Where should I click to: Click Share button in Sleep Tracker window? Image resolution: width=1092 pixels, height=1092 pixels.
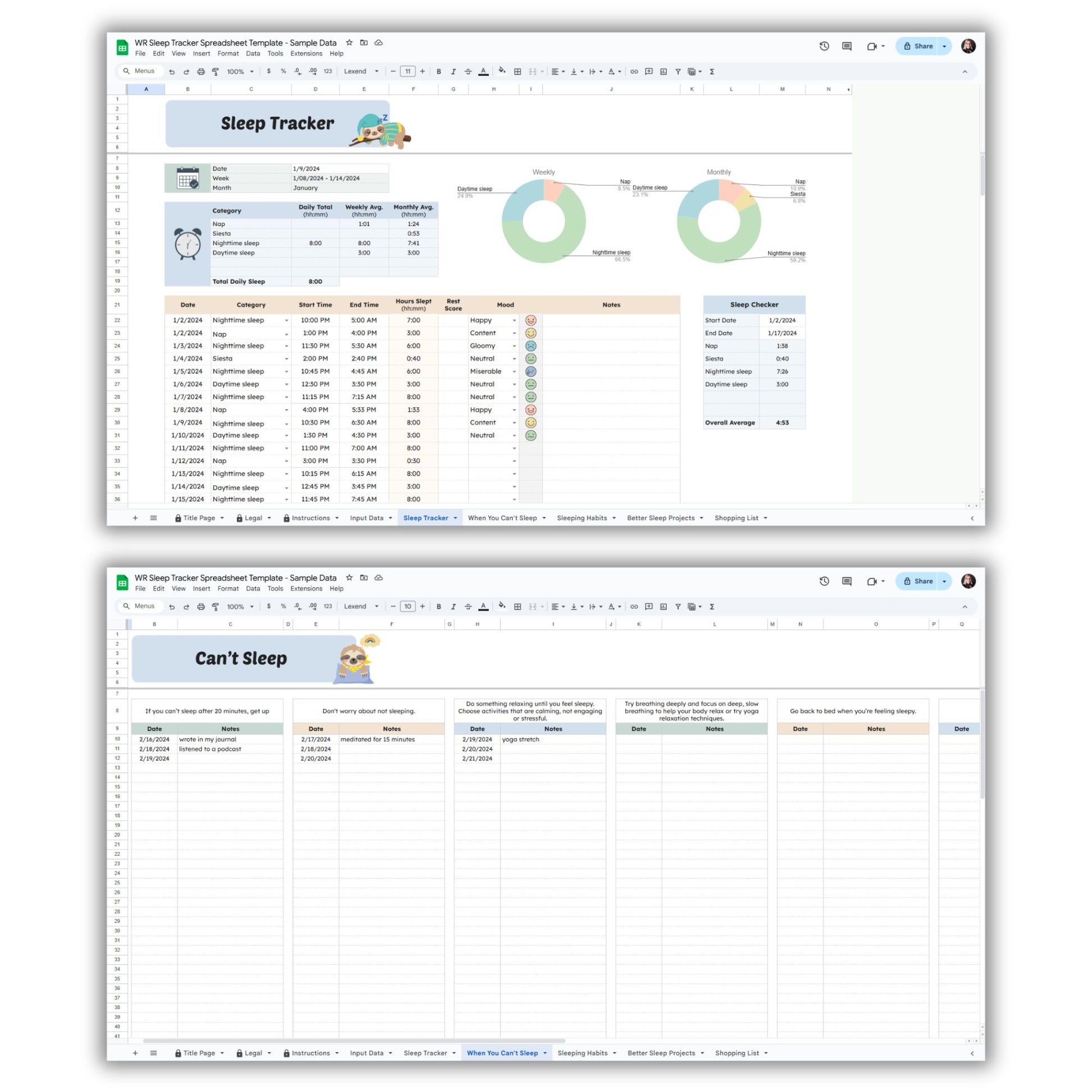click(x=917, y=47)
